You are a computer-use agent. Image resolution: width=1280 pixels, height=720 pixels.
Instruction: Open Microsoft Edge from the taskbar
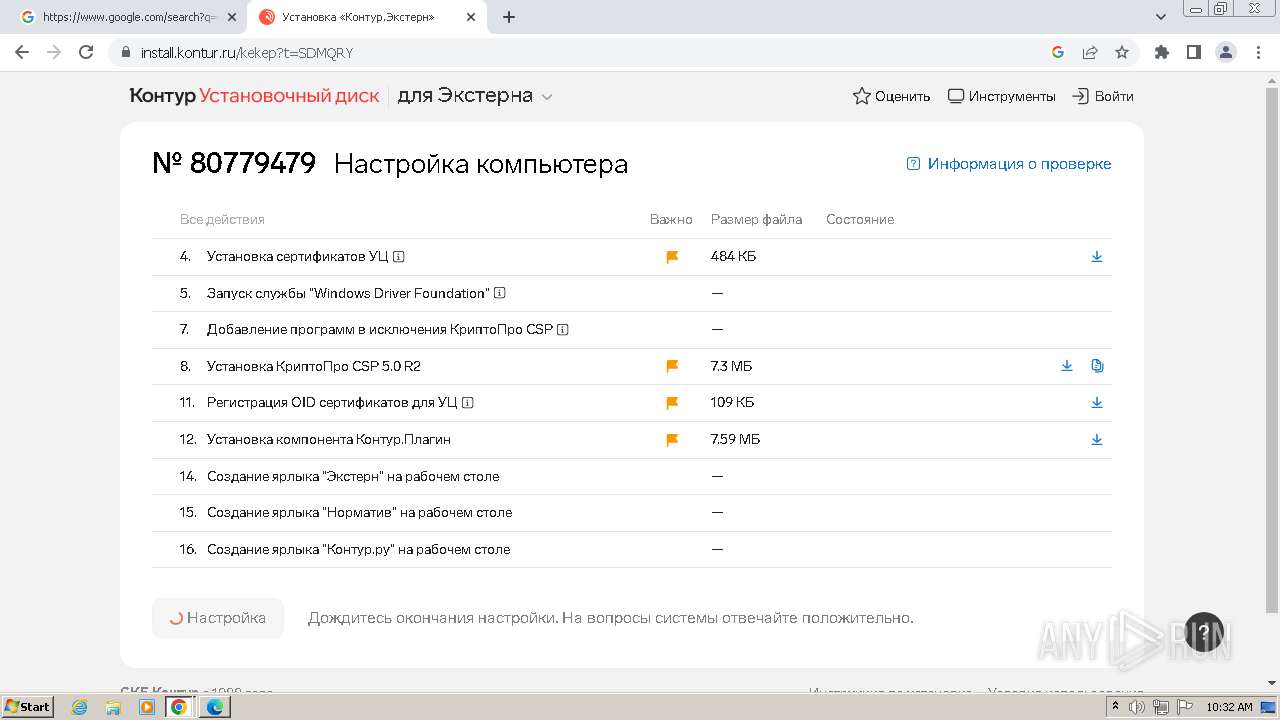click(x=215, y=707)
